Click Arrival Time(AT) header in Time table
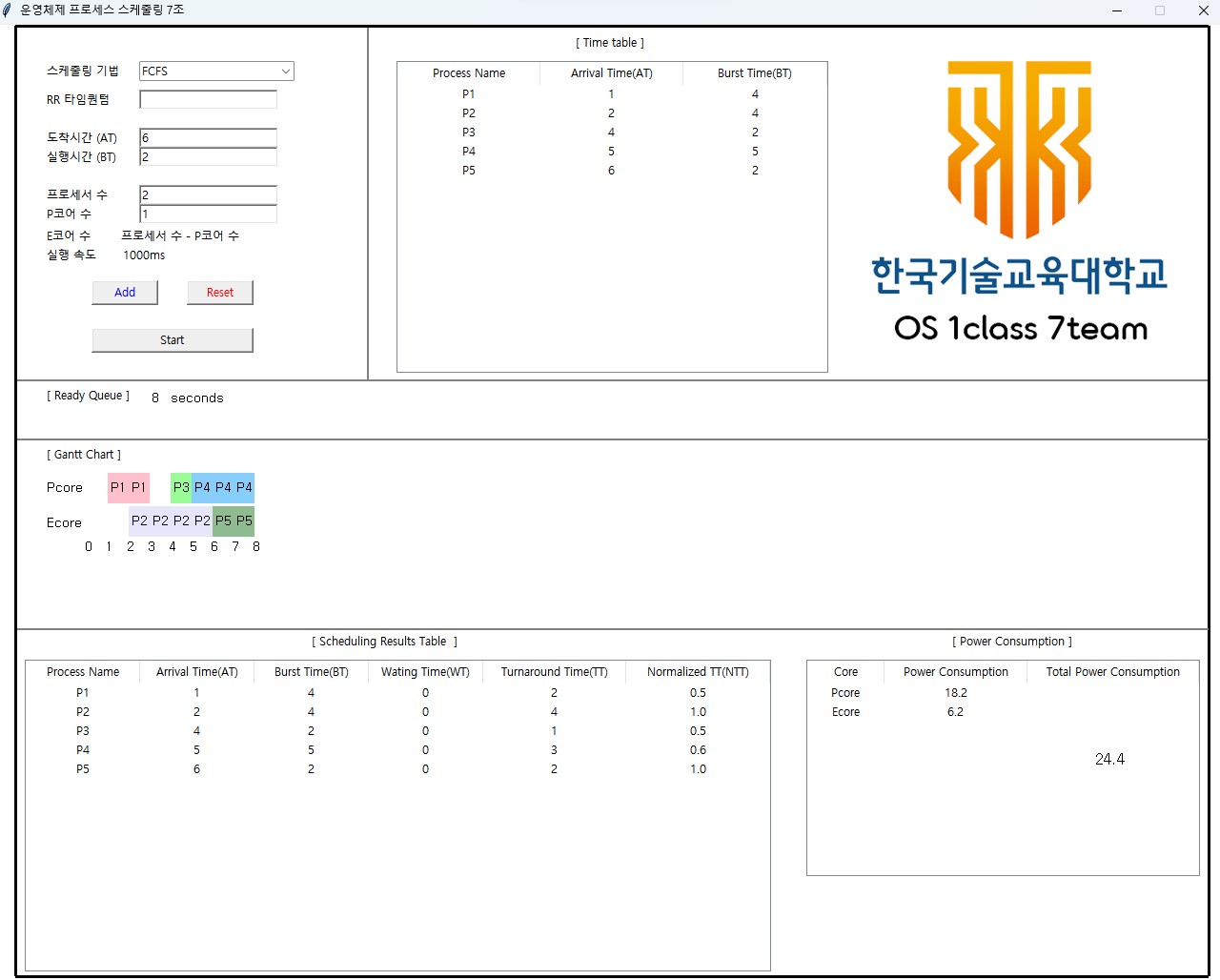This screenshot has height=980, width=1220. tap(612, 73)
